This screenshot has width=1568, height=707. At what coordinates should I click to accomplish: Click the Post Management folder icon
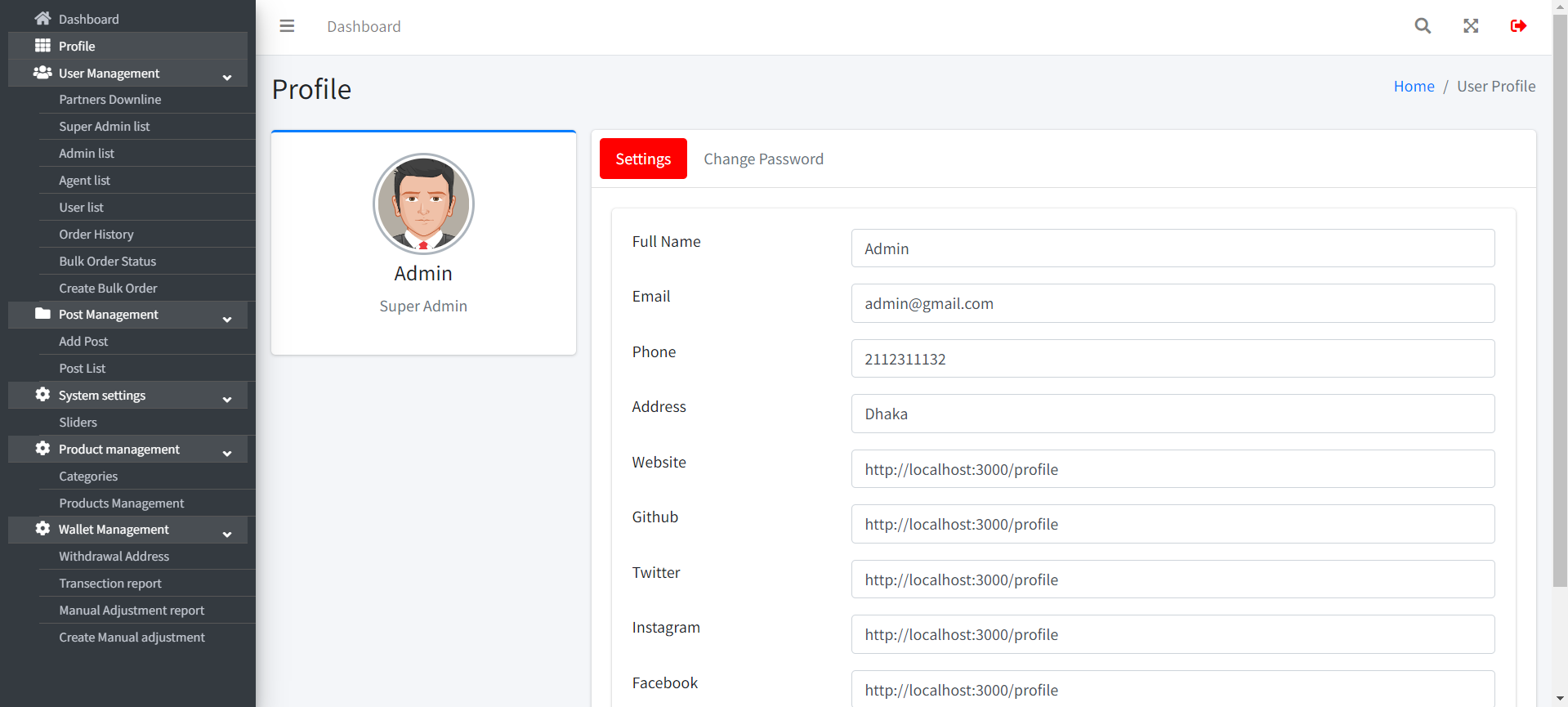42,314
